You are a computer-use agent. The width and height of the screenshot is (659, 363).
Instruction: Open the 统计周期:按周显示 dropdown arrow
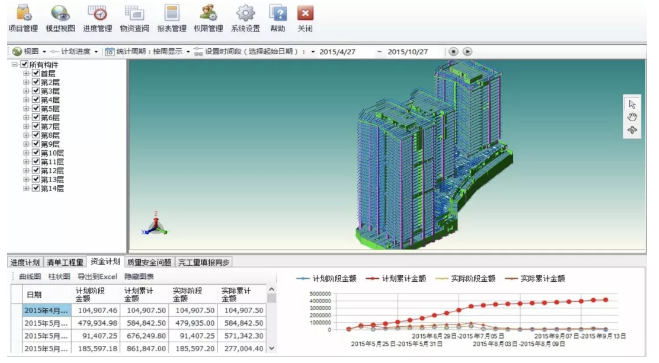tap(188, 52)
